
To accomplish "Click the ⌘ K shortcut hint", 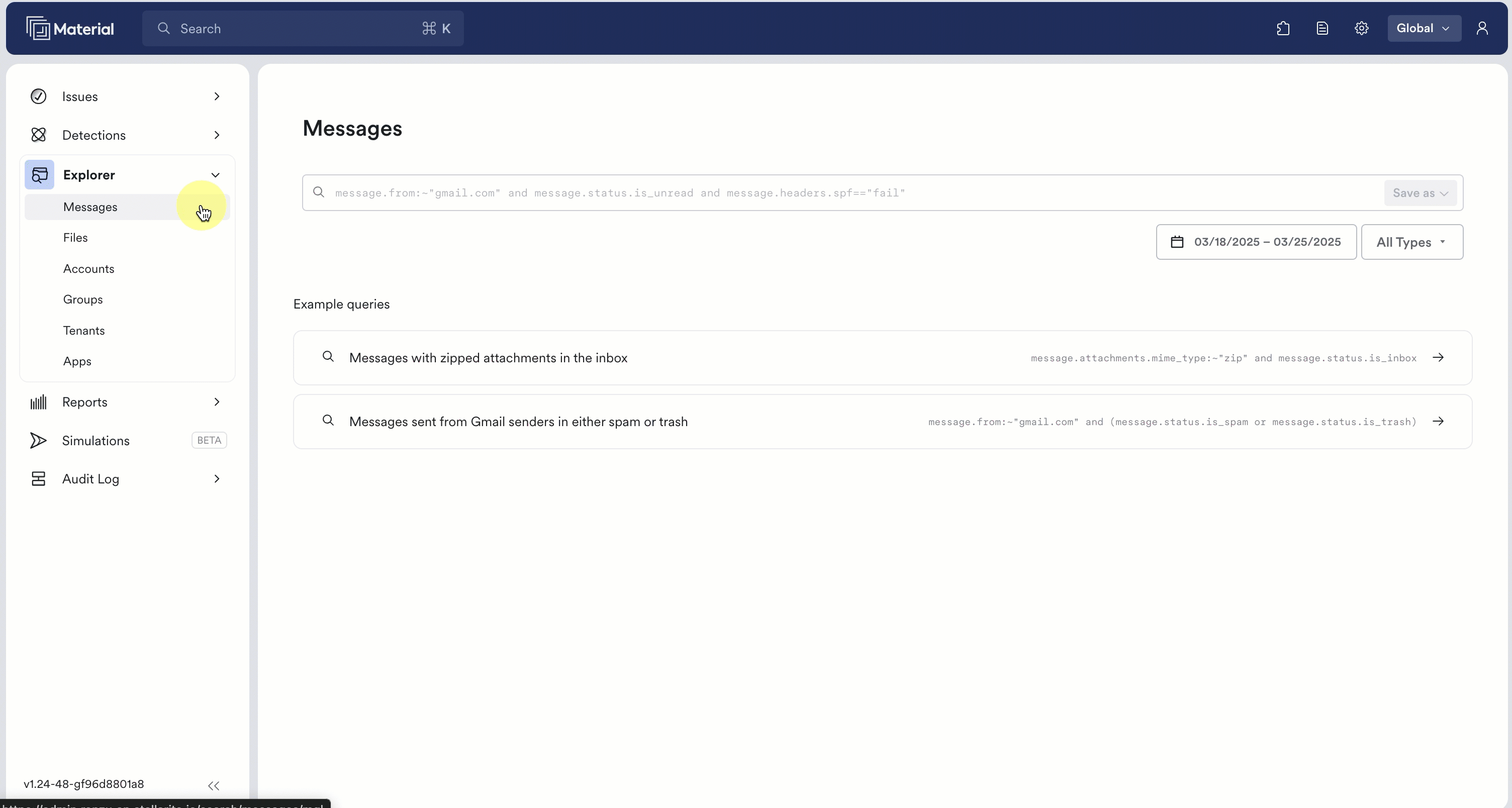I will tap(436, 28).
